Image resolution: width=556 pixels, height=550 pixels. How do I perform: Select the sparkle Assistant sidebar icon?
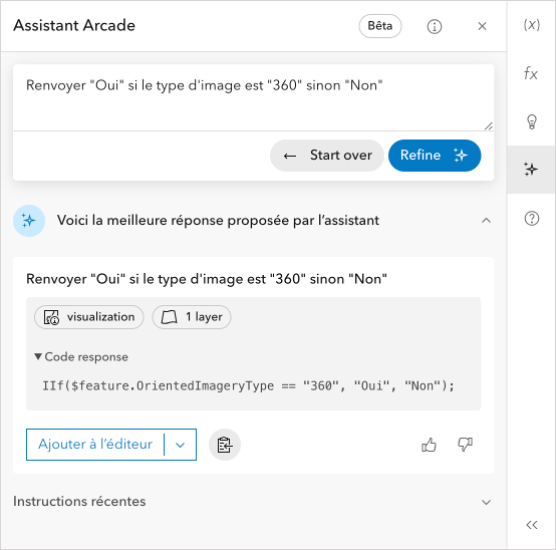coord(532,170)
